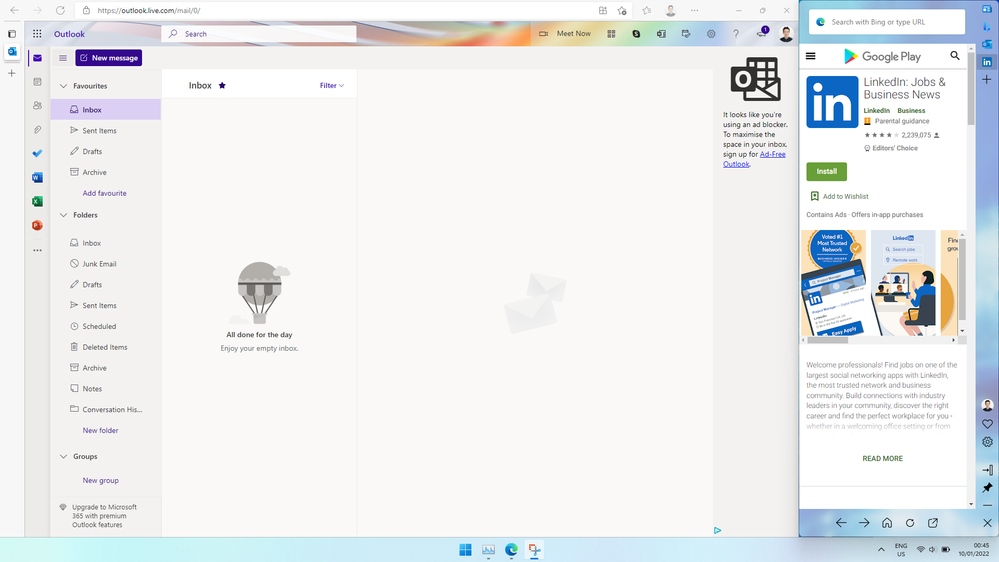Image resolution: width=999 pixels, height=562 pixels.
Task: Toggle the Inbox favourite star
Action: [x=222, y=85]
